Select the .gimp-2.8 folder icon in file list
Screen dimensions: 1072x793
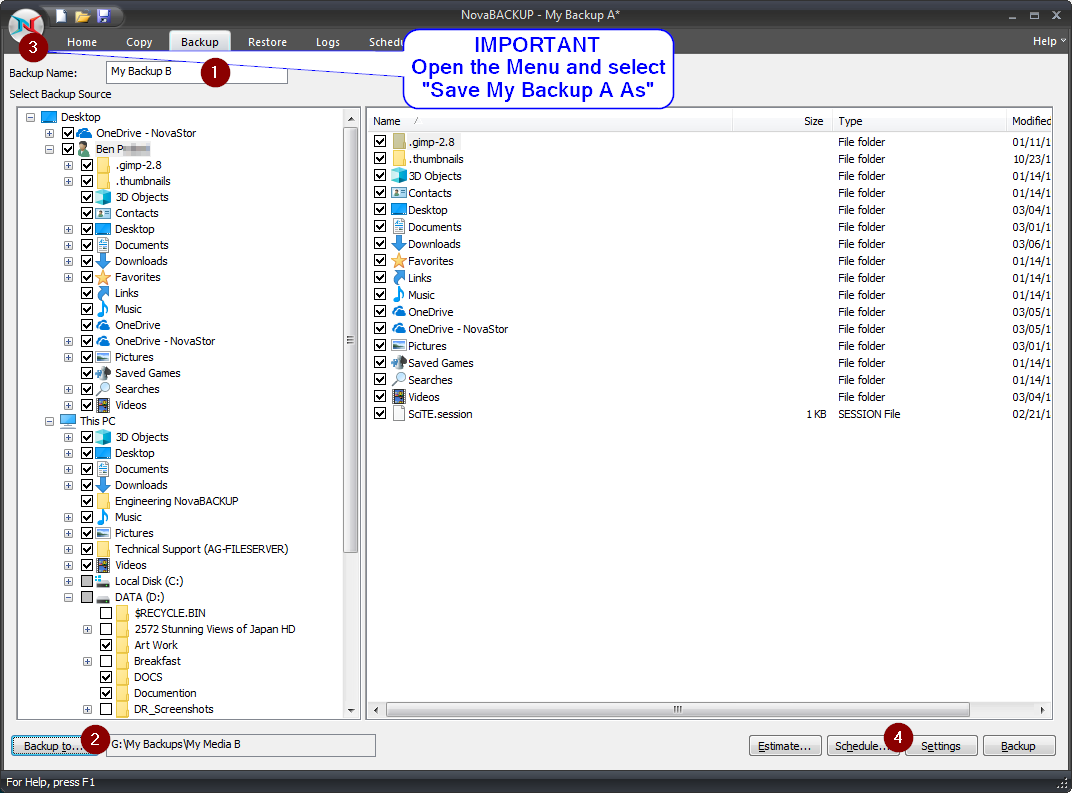[399, 142]
